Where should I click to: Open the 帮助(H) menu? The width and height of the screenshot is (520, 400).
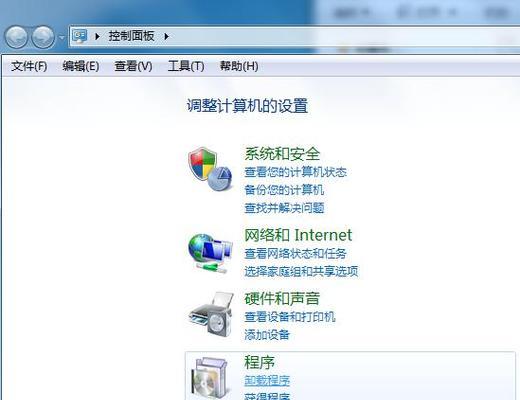[x=239, y=66]
